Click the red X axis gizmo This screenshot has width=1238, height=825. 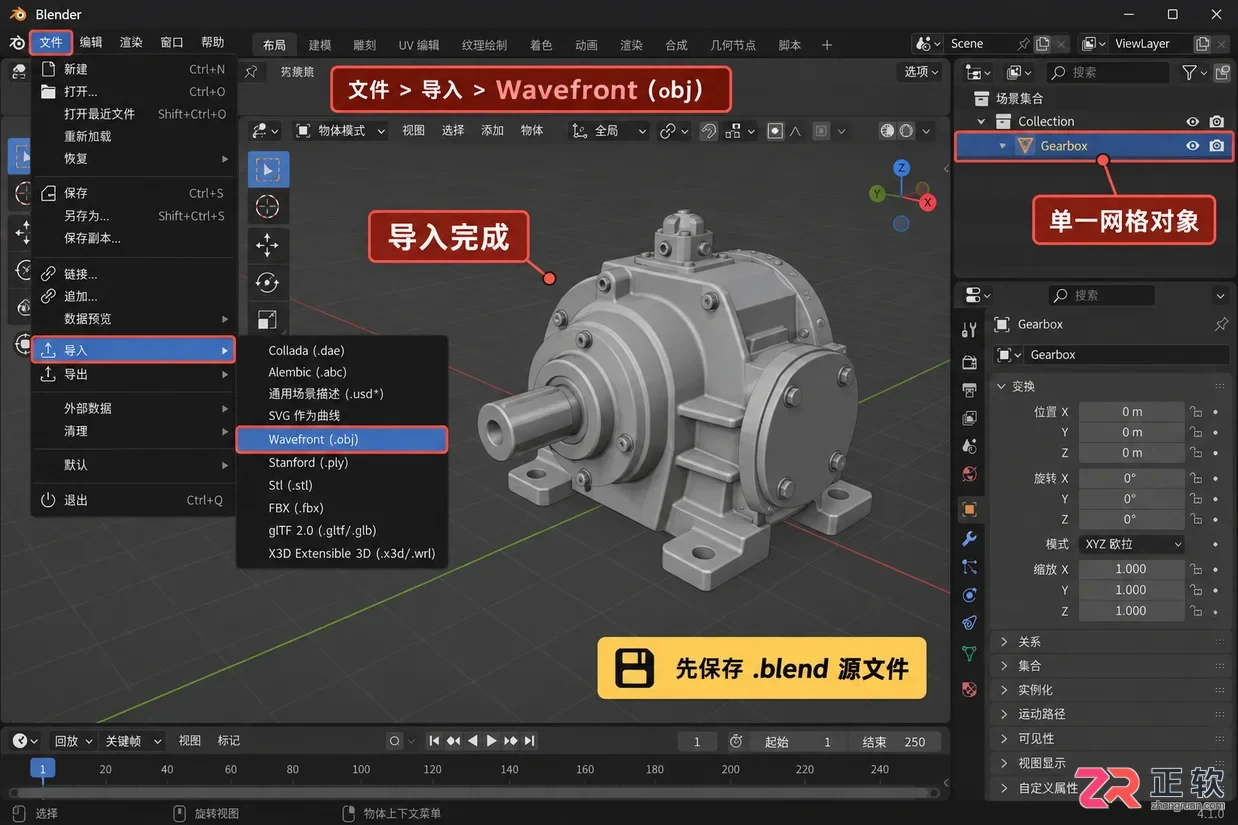(x=928, y=203)
